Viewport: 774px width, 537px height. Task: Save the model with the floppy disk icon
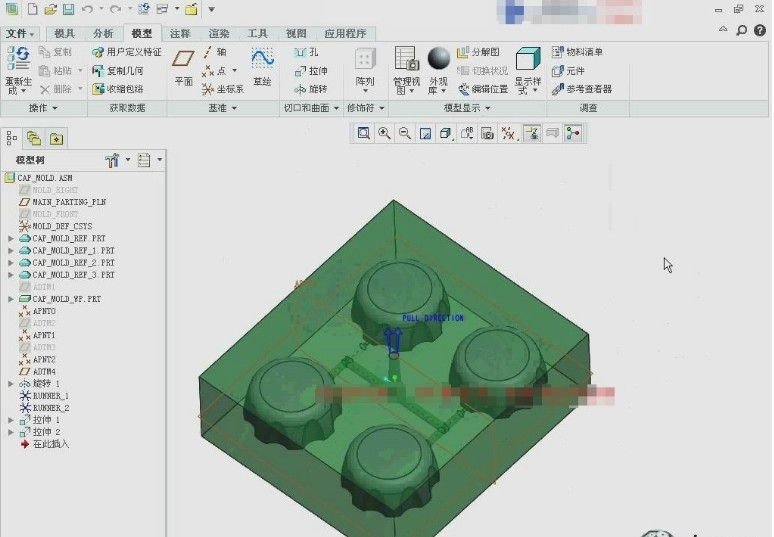(x=69, y=9)
